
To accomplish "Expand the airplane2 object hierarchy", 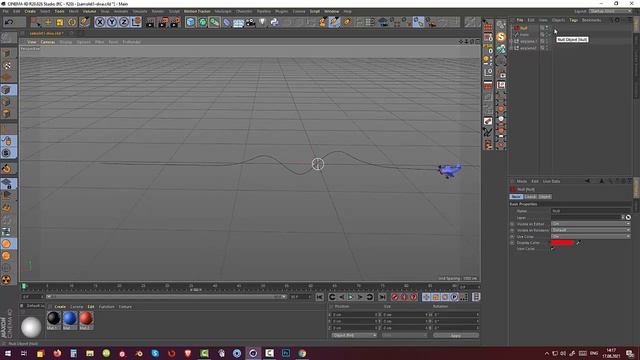I will click(x=511, y=48).
